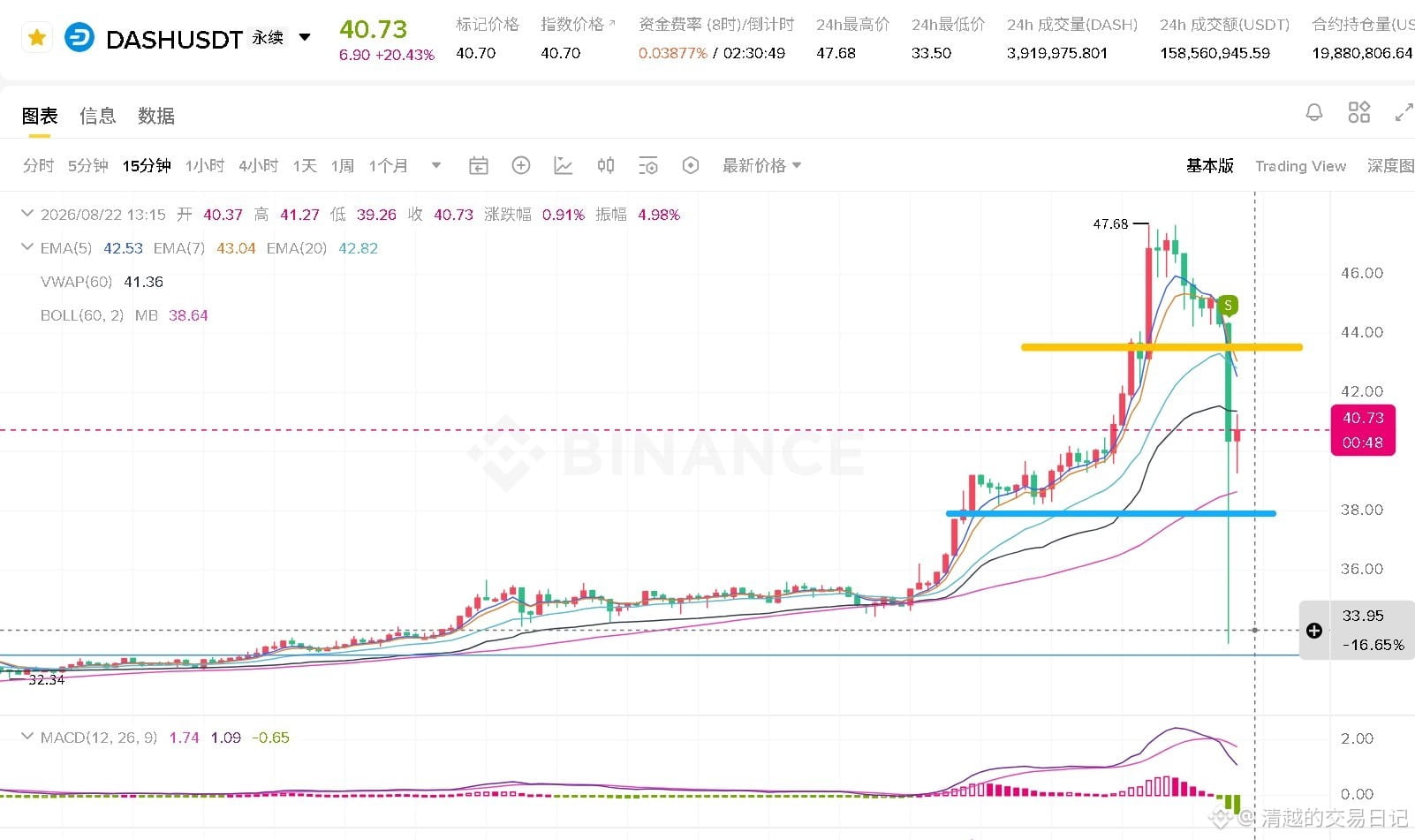Click the EMA(5) 42.53 legend entry

(x=92, y=248)
